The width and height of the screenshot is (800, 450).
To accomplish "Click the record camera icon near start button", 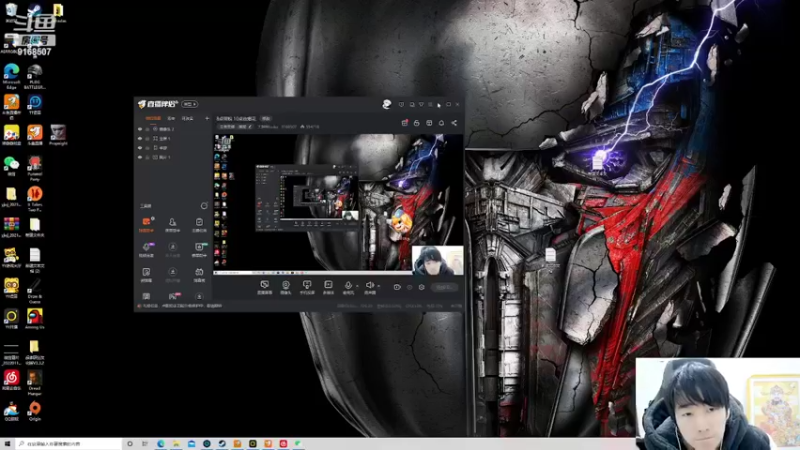I will coord(397,287).
